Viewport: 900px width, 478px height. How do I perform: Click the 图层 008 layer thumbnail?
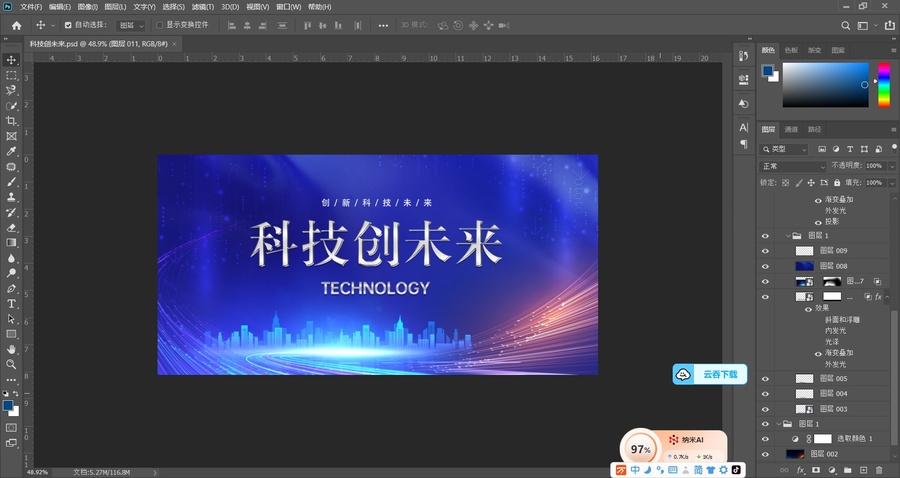(x=804, y=266)
